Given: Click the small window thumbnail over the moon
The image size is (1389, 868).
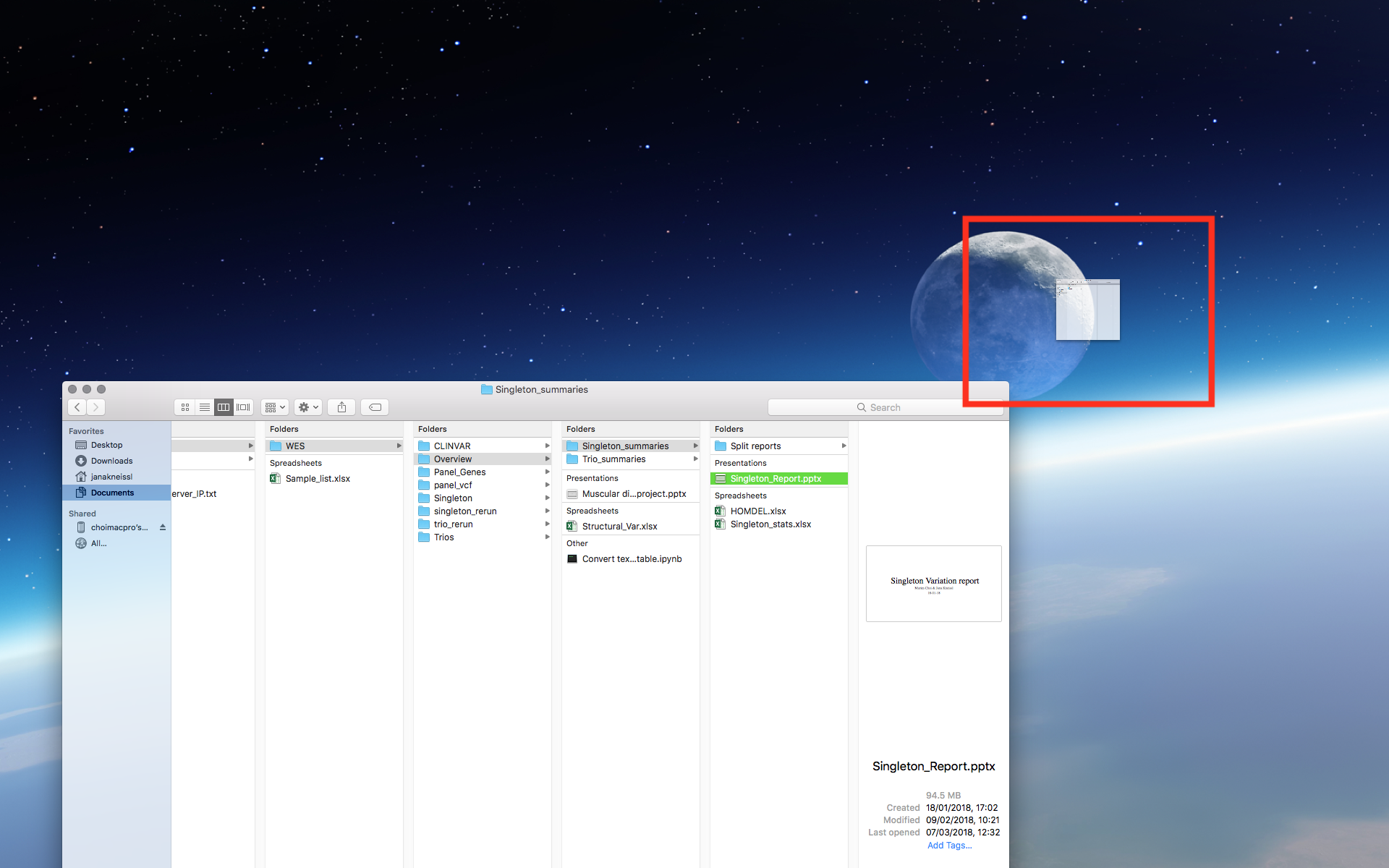Looking at the screenshot, I should tap(1087, 310).
